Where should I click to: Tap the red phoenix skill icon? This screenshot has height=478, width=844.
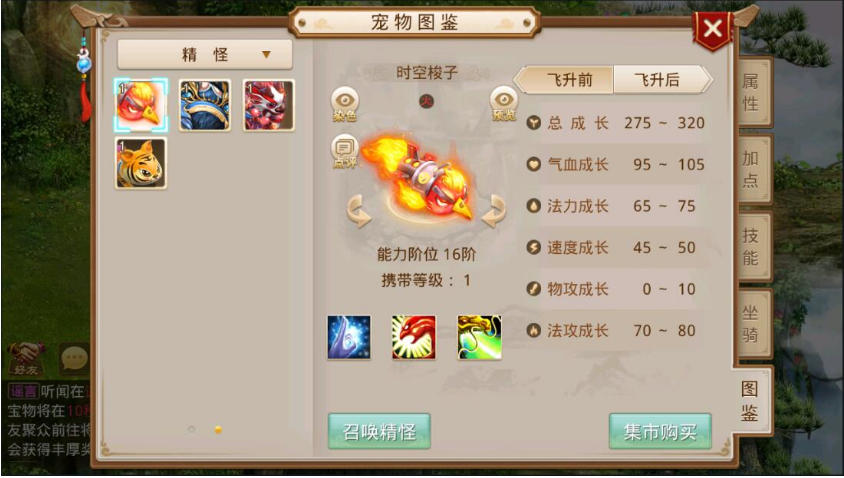pyautogui.click(x=414, y=338)
